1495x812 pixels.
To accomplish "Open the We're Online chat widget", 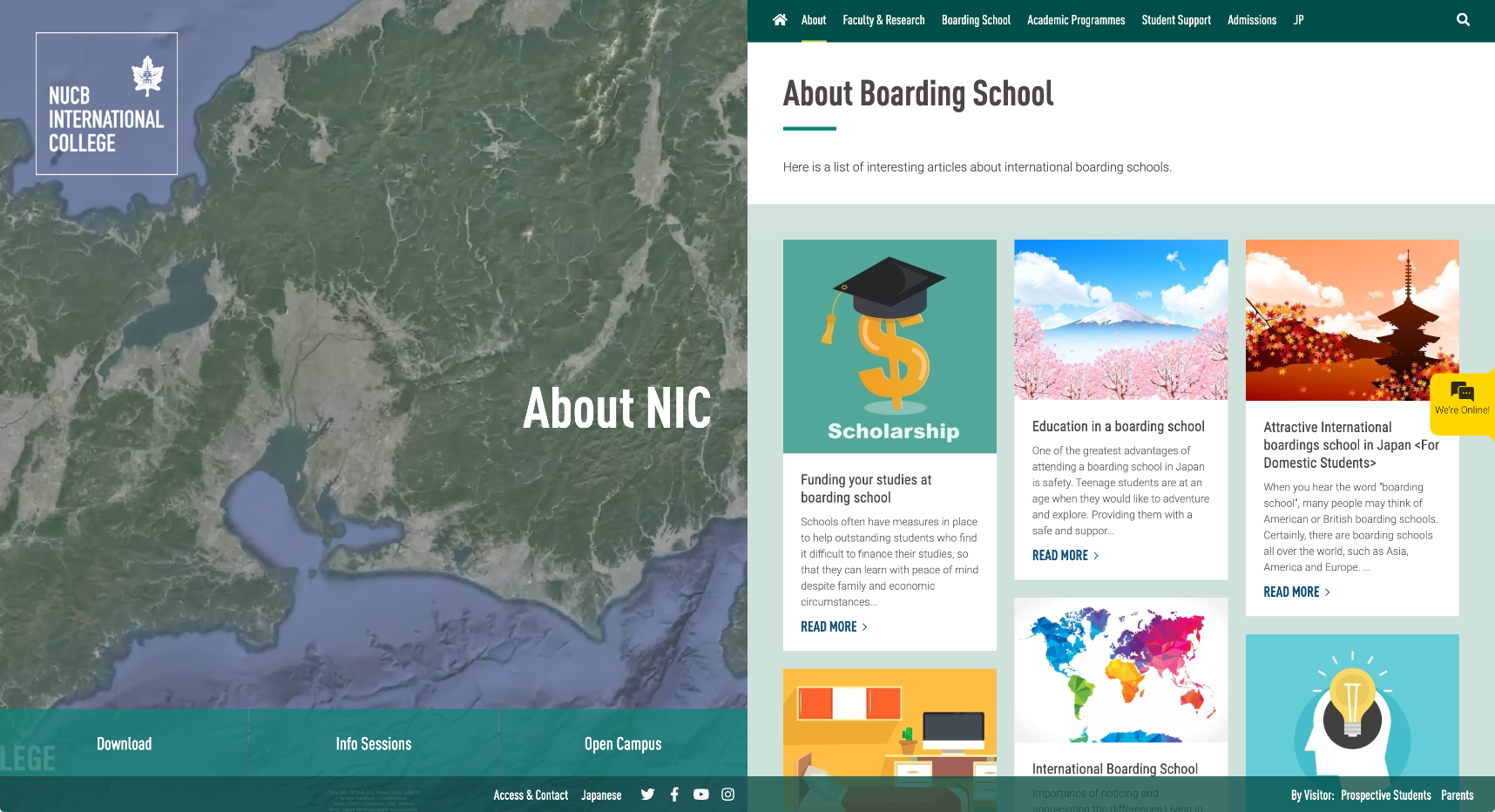I will (x=1461, y=399).
